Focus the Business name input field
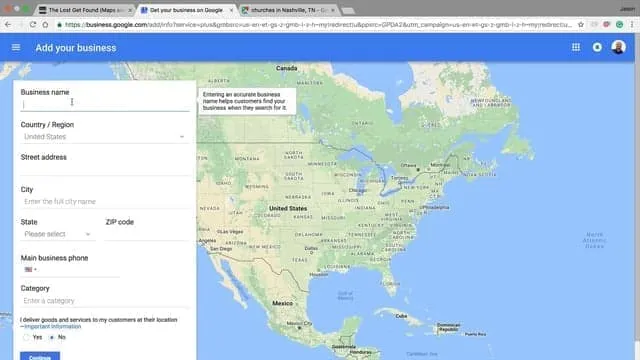The height and width of the screenshot is (360, 640). click(x=105, y=105)
